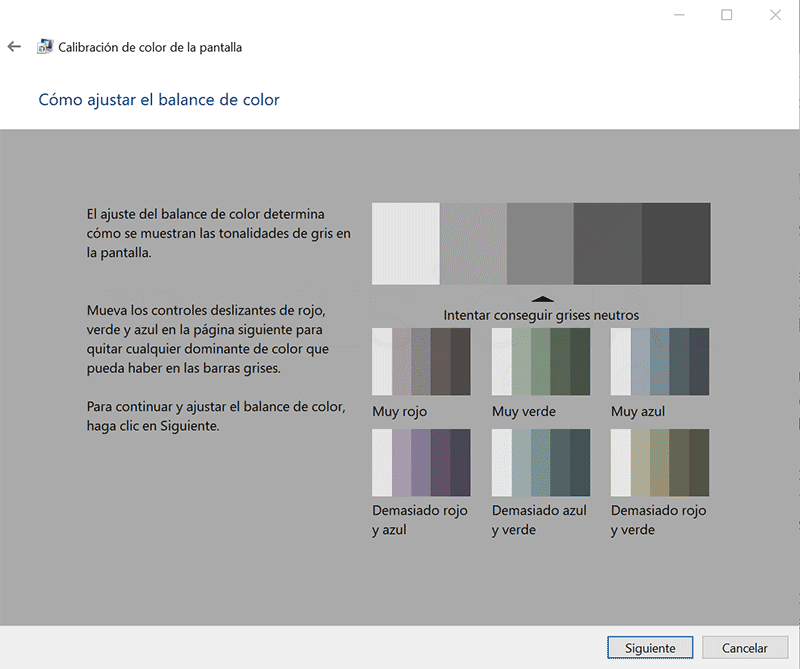Image resolution: width=800 pixels, height=669 pixels.
Task: Click the display color calibration app icon
Action: point(45,47)
